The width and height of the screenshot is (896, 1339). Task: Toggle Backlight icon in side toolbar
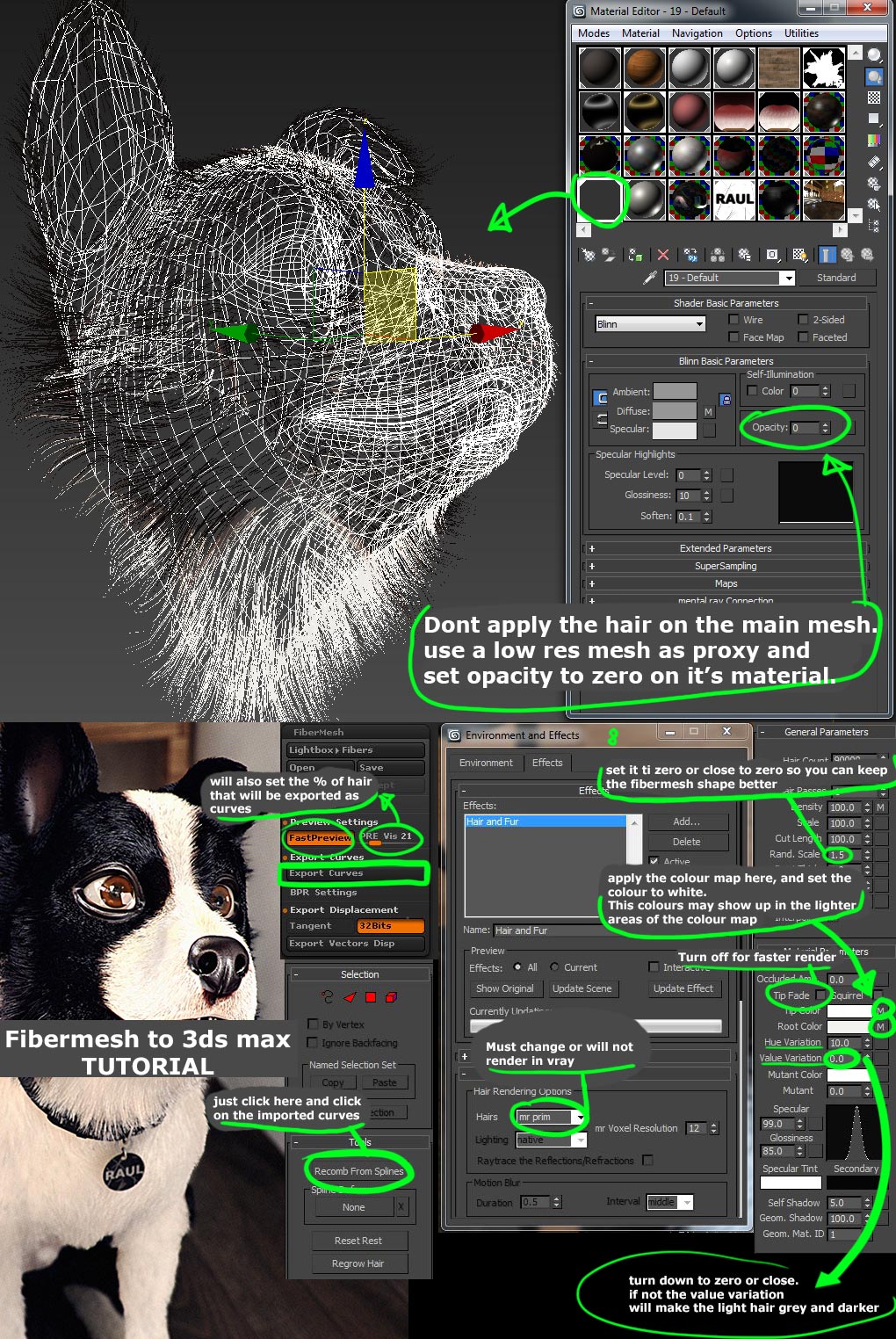coord(874,76)
